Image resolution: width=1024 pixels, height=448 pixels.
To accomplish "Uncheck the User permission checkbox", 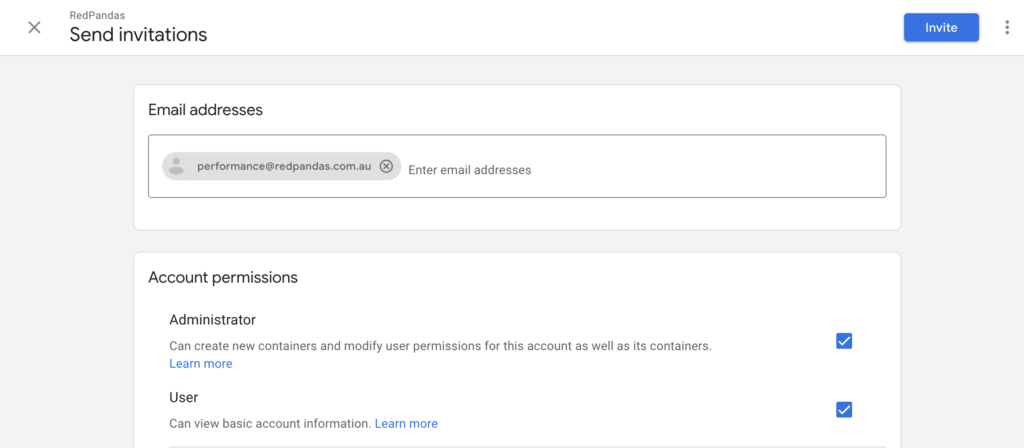I will click(x=844, y=409).
